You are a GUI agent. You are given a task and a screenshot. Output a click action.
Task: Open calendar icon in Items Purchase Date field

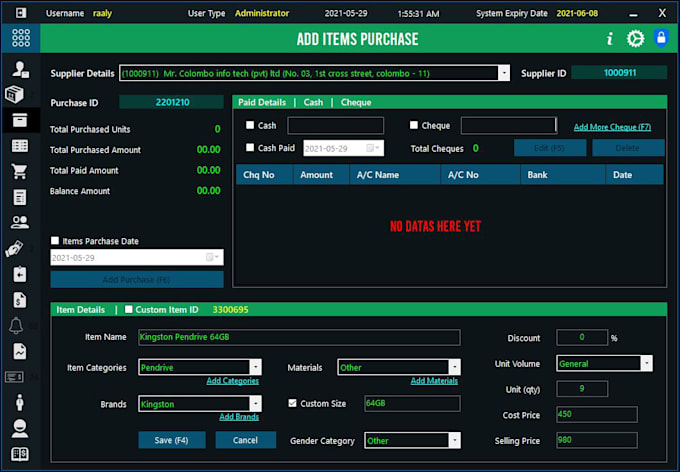tap(212, 257)
